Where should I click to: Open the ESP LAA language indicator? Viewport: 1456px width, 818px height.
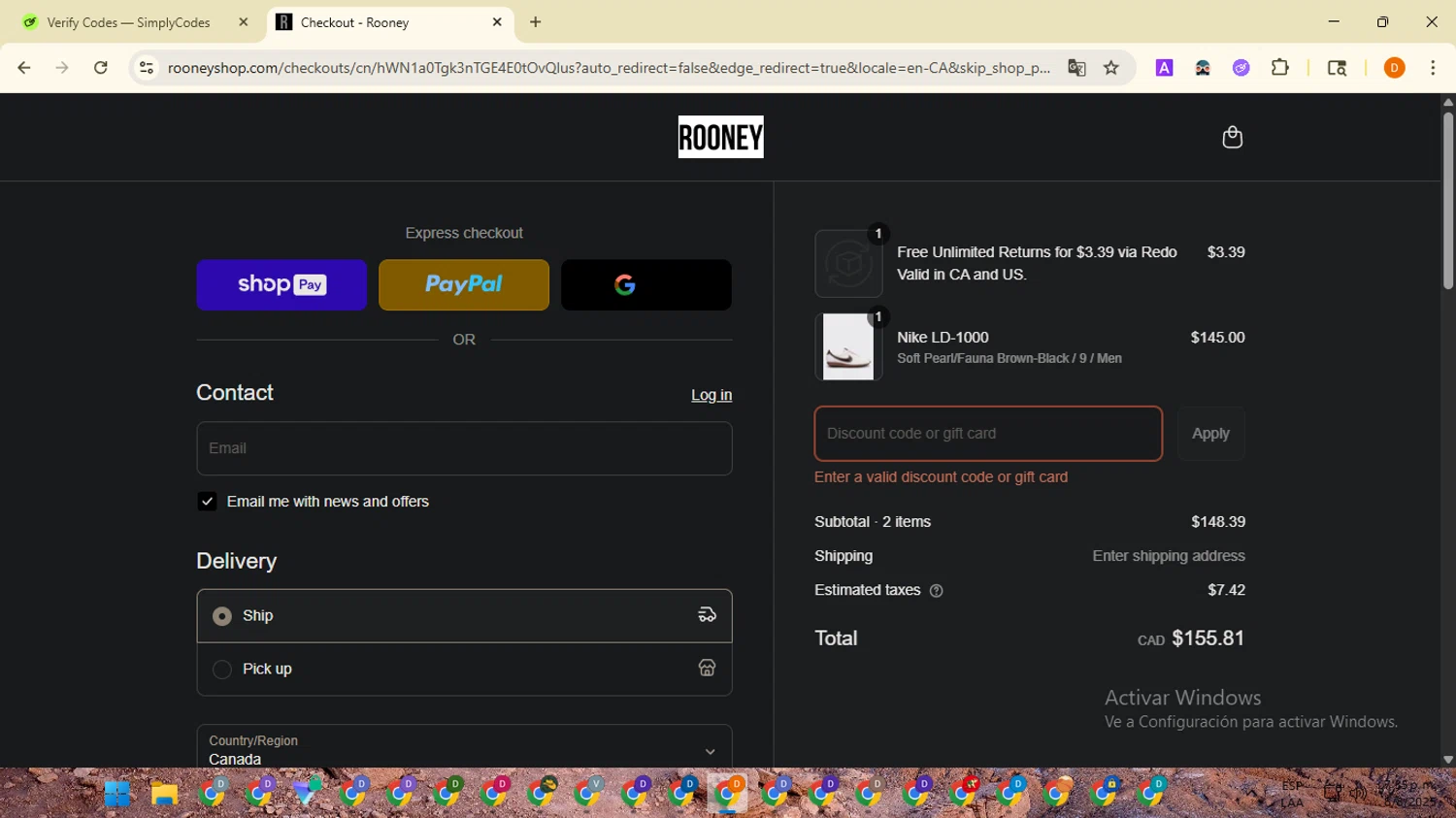coord(1292,794)
